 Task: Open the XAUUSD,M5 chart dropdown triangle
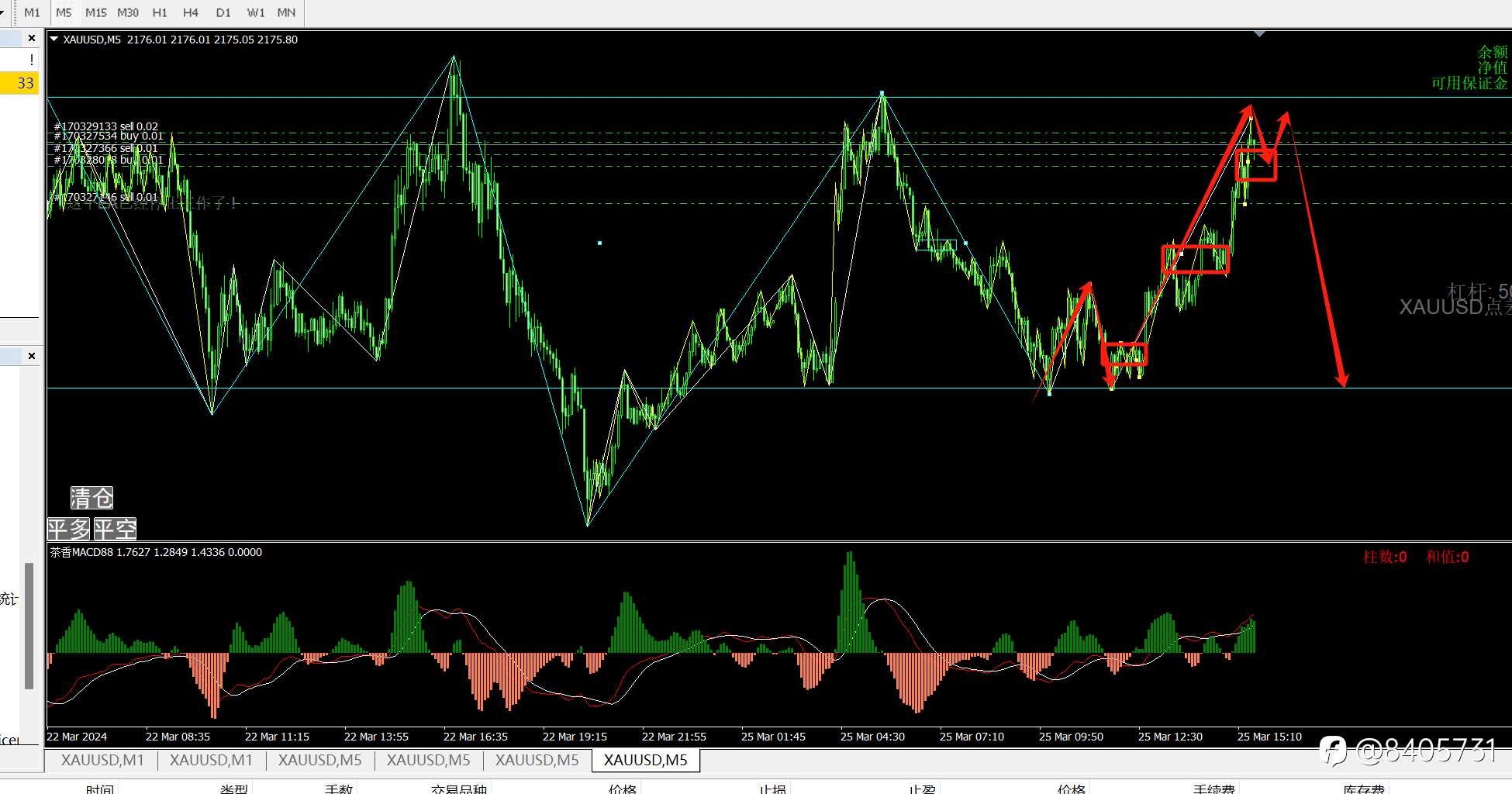pyautogui.click(x=54, y=39)
